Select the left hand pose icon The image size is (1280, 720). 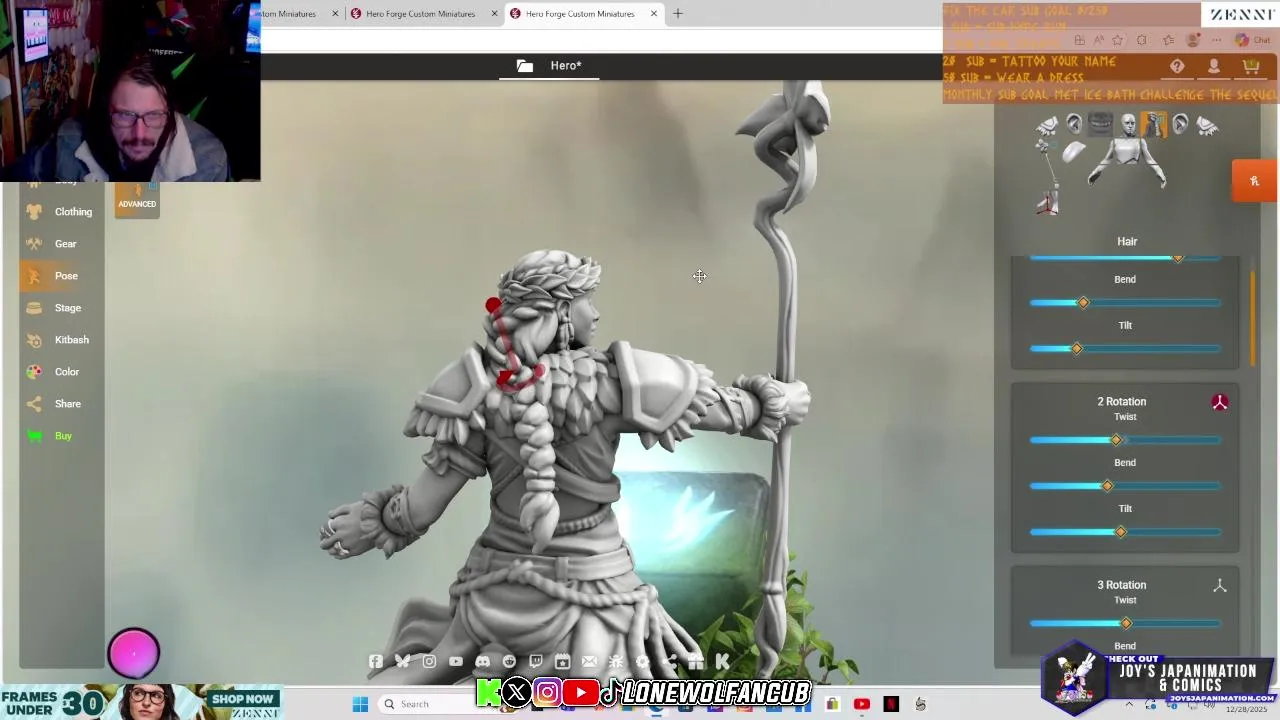tap(1046, 125)
